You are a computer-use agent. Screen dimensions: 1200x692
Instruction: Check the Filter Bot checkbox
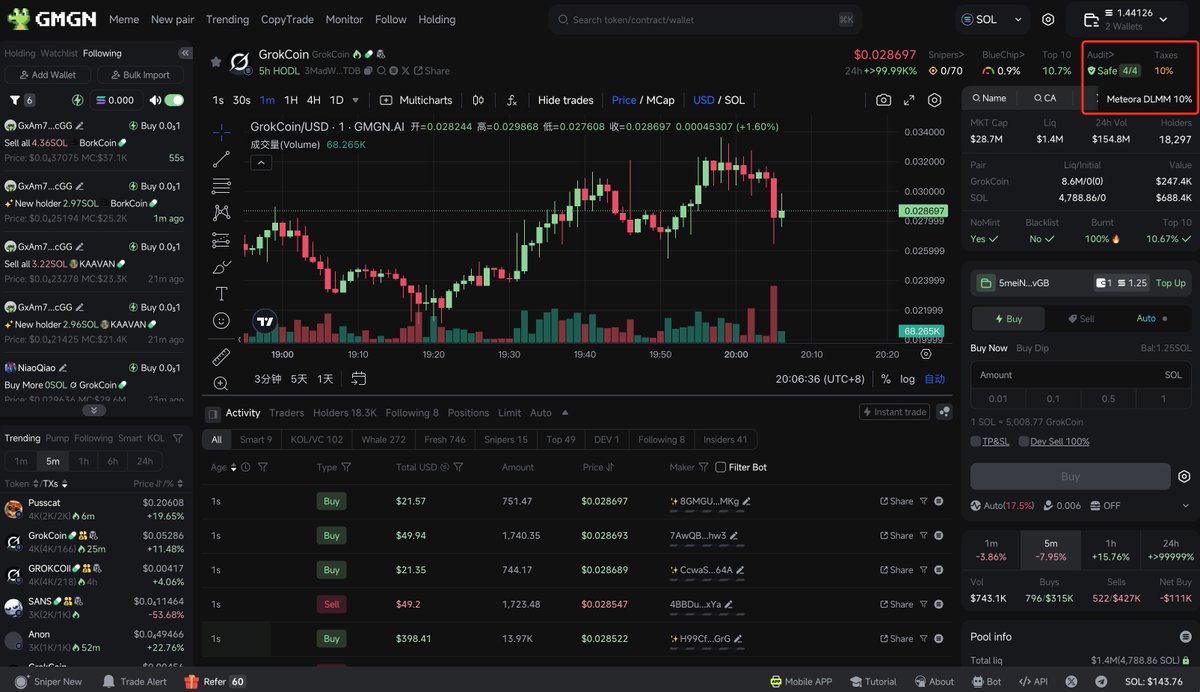click(720, 467)
